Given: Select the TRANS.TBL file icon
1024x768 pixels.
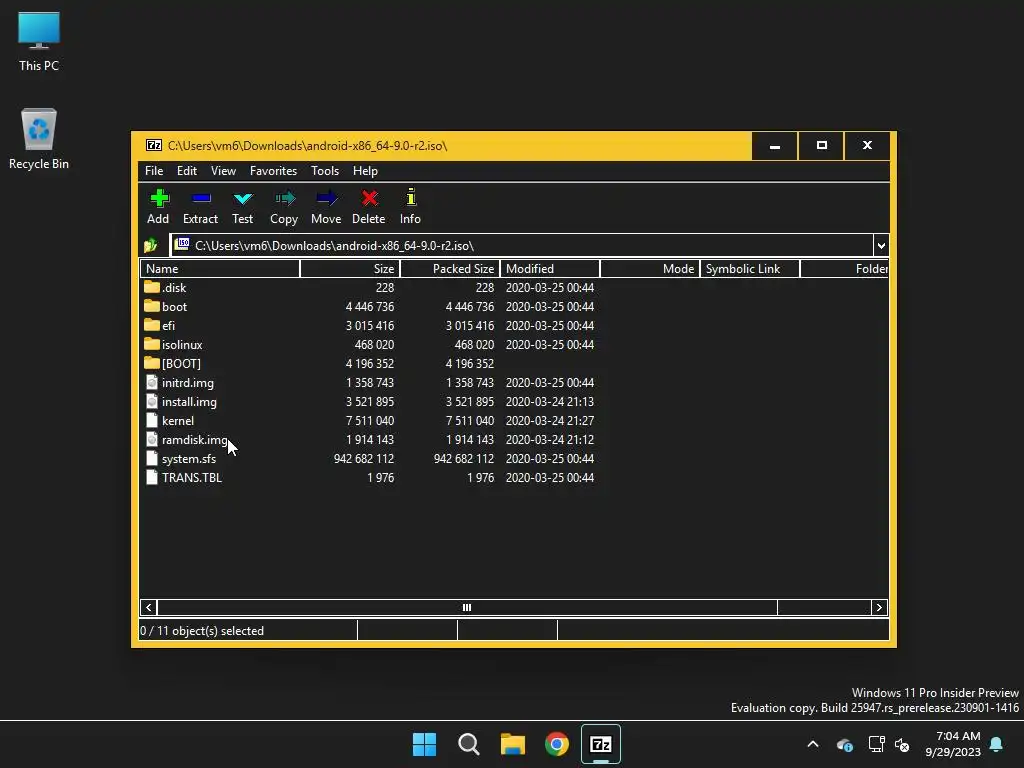Looking at the screenshot, I should click(152, 477).
